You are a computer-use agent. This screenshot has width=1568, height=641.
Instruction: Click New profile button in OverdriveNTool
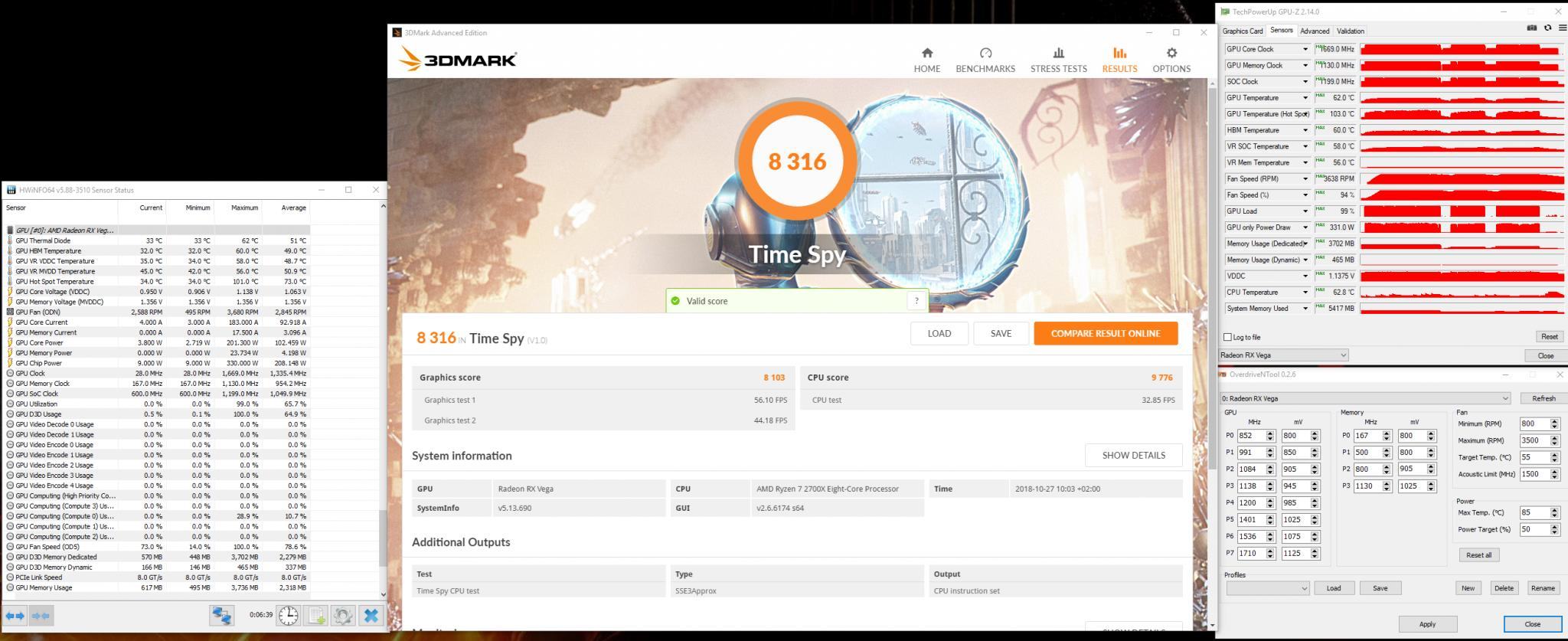coord(1468,588)
